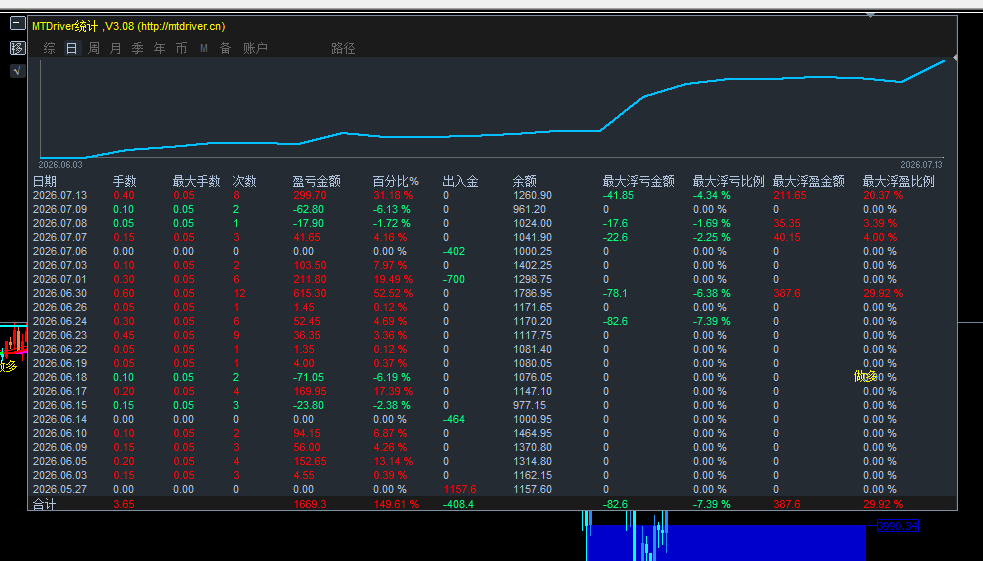Click the 最大浮亏金额 column header

tap(639, 181)
